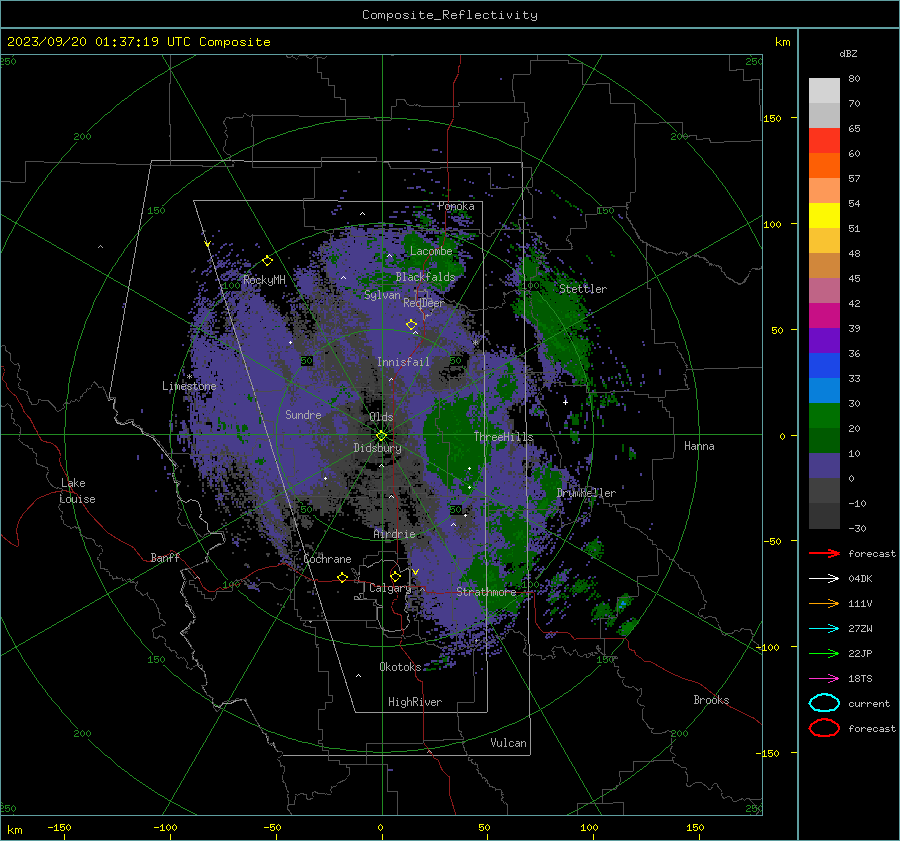Click the Innisfail map label

point(403,362)
